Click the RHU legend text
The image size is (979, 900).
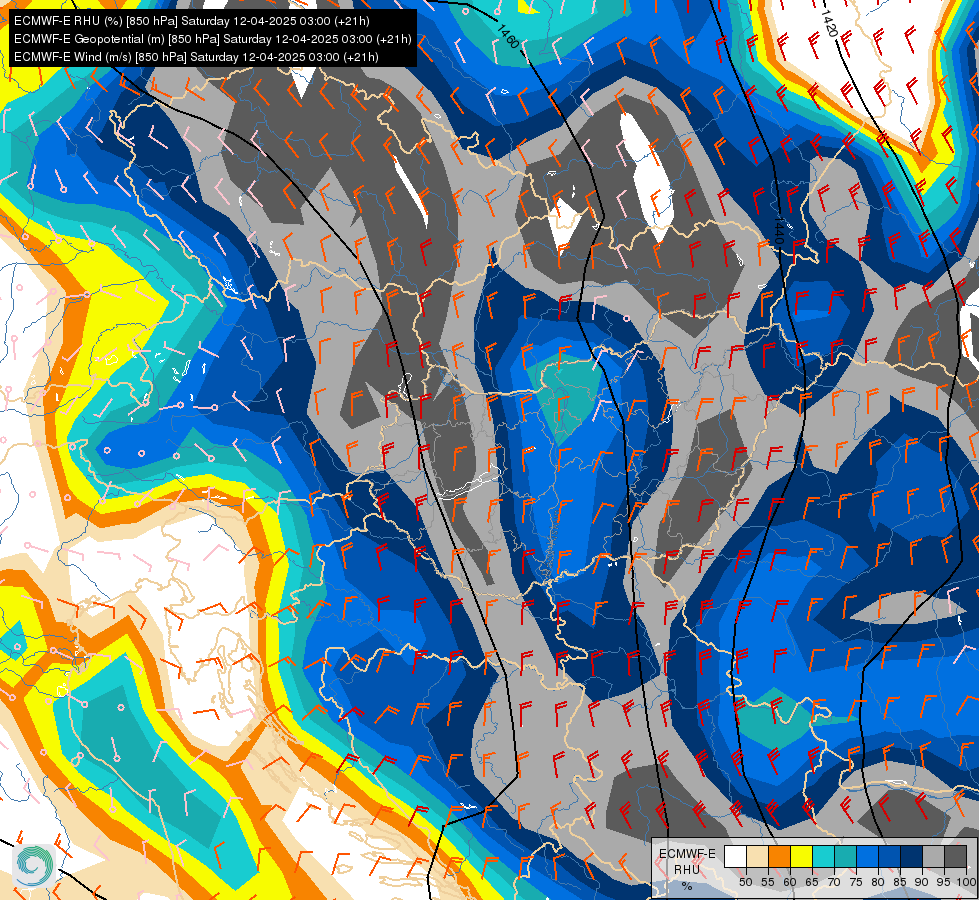687,869
